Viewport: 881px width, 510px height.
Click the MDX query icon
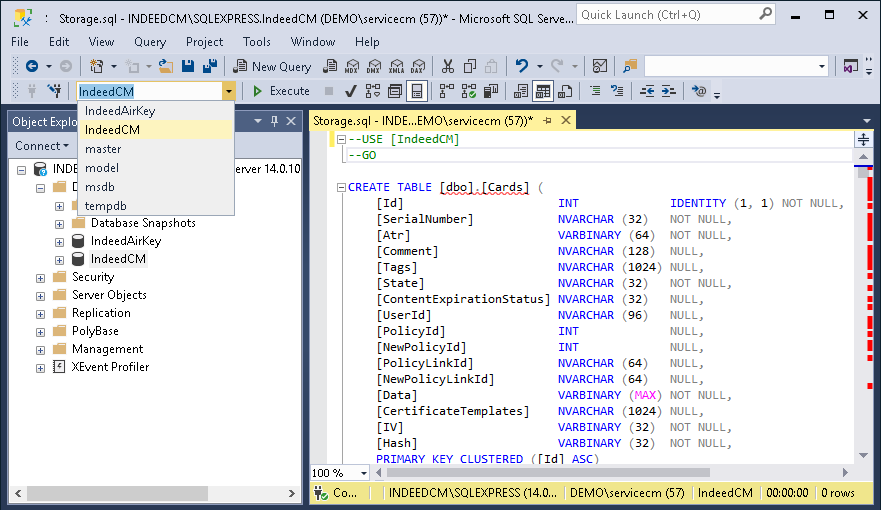click(351, 66)
